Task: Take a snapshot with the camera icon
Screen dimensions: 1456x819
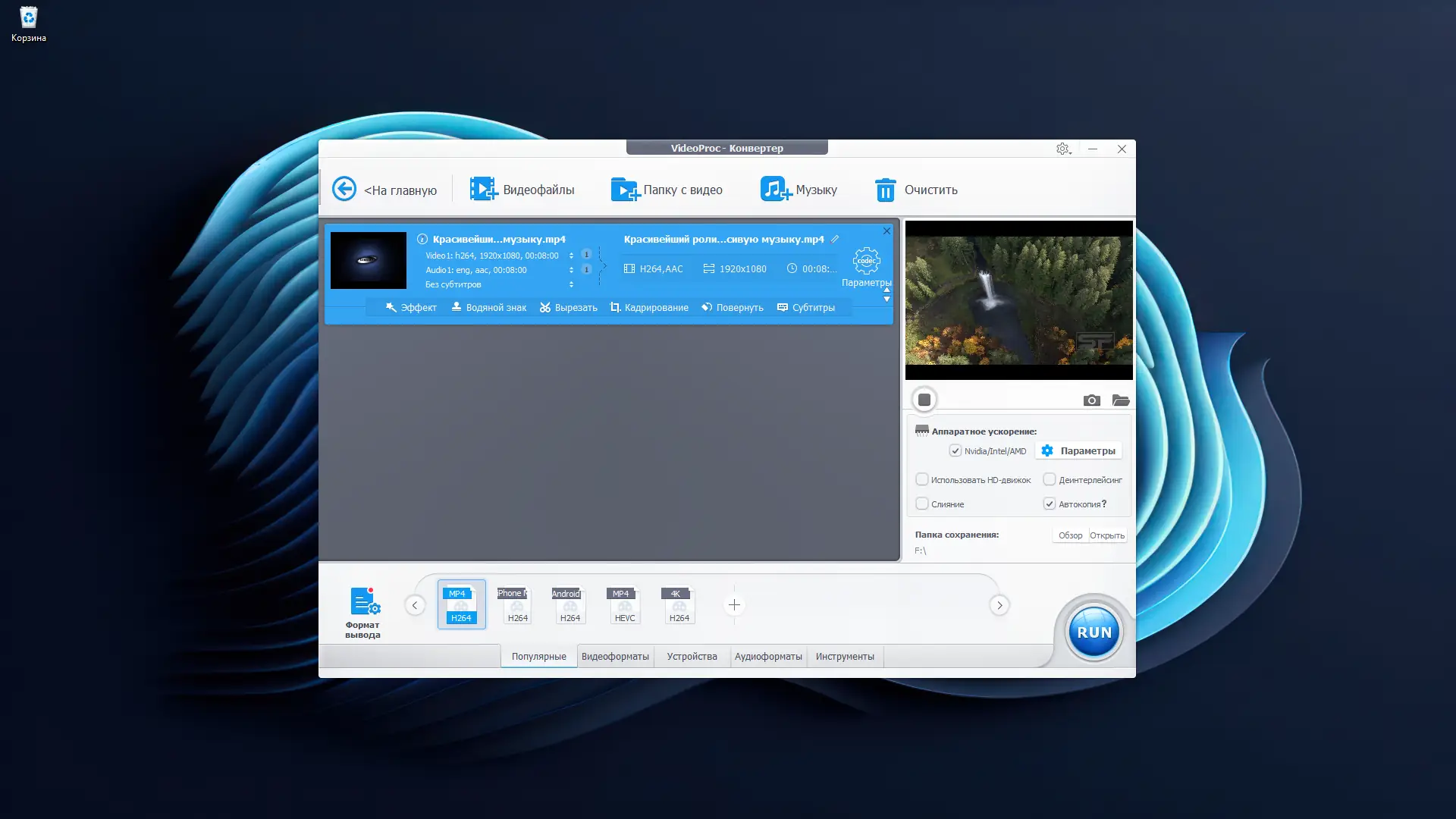Action: tap(1091, 400)
